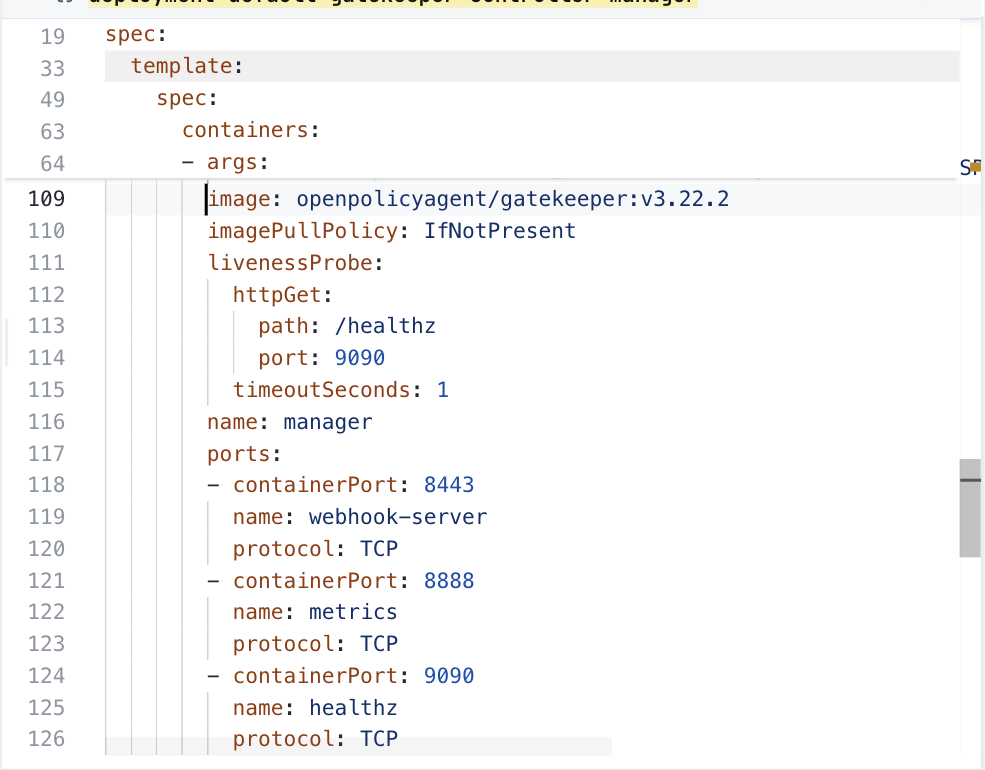Click the 'IfNotPresent' pull policy value

point(499,231)
